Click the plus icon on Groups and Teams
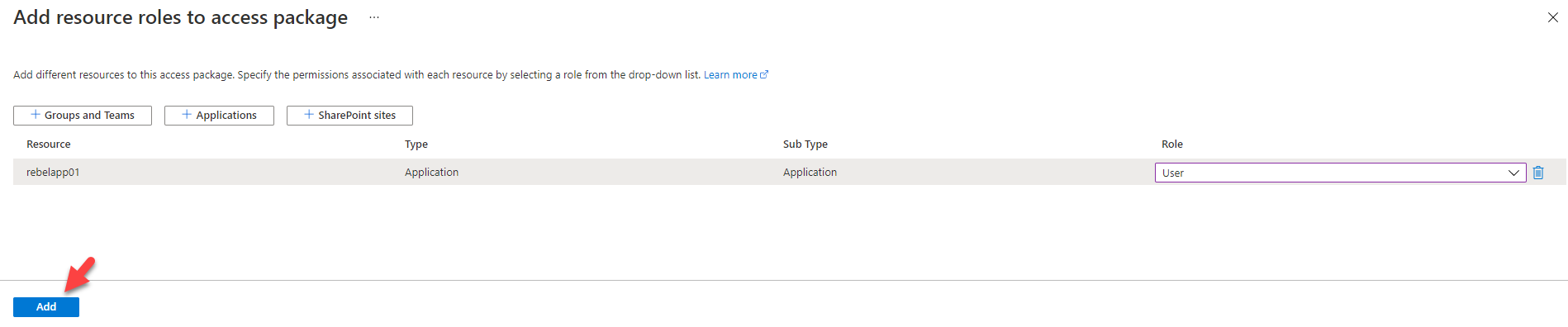The height and width of the screenshot is (327, 1568). point(36,115)
